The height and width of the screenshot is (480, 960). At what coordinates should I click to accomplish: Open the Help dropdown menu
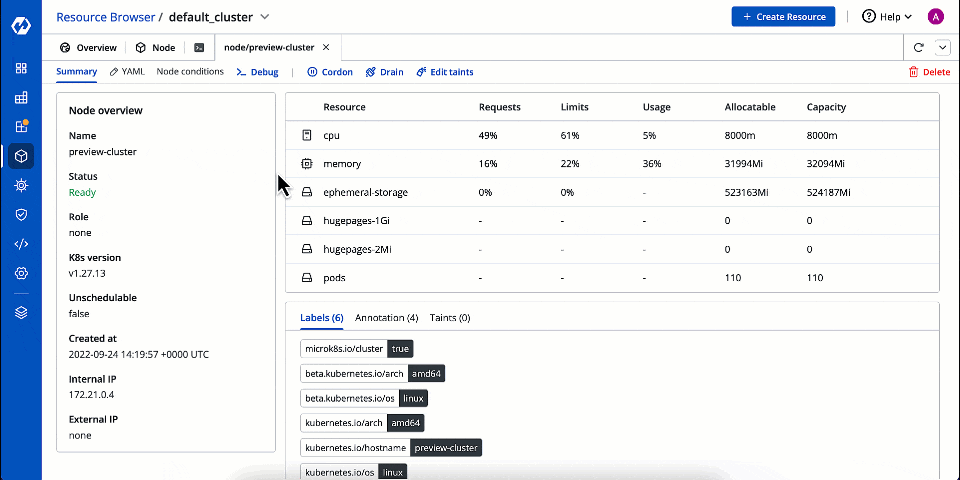coord(887,17)
